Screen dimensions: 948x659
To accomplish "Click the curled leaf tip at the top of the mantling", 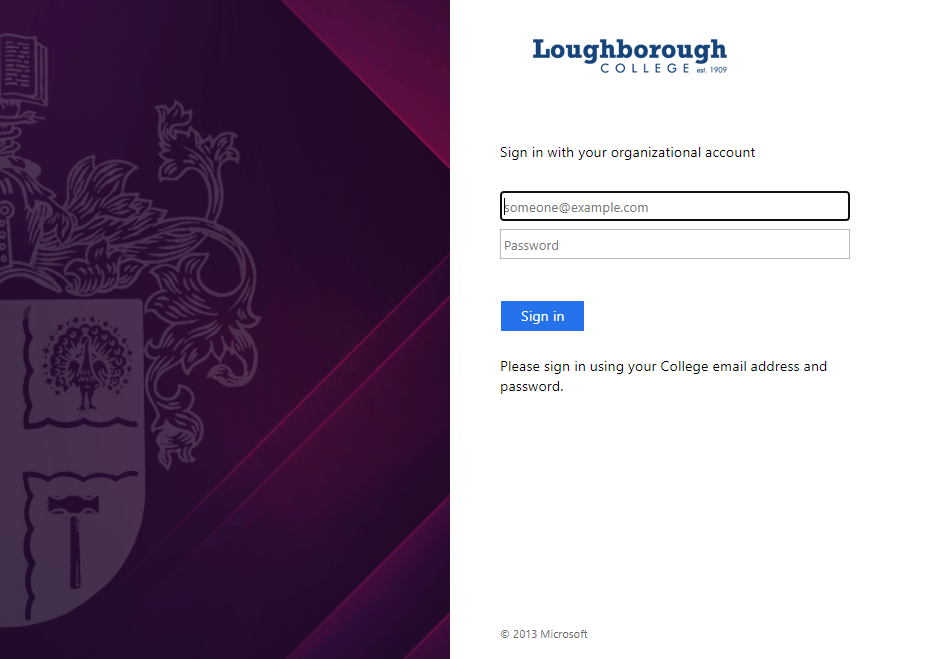I will click(x=172, y=116).
